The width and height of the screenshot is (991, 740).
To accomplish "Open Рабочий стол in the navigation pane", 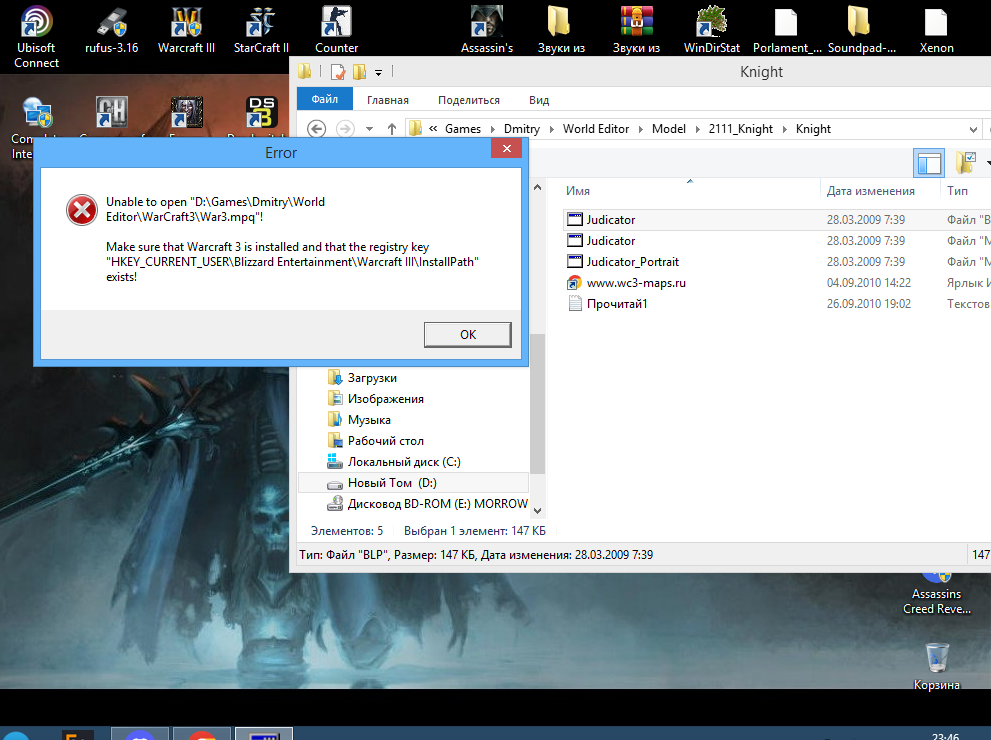I will 376,440.
